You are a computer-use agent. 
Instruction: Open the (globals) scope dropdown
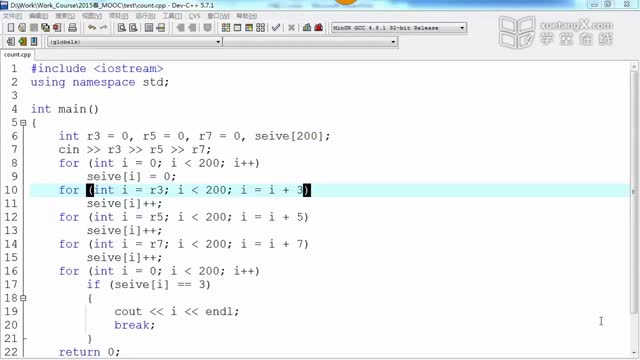134,42
